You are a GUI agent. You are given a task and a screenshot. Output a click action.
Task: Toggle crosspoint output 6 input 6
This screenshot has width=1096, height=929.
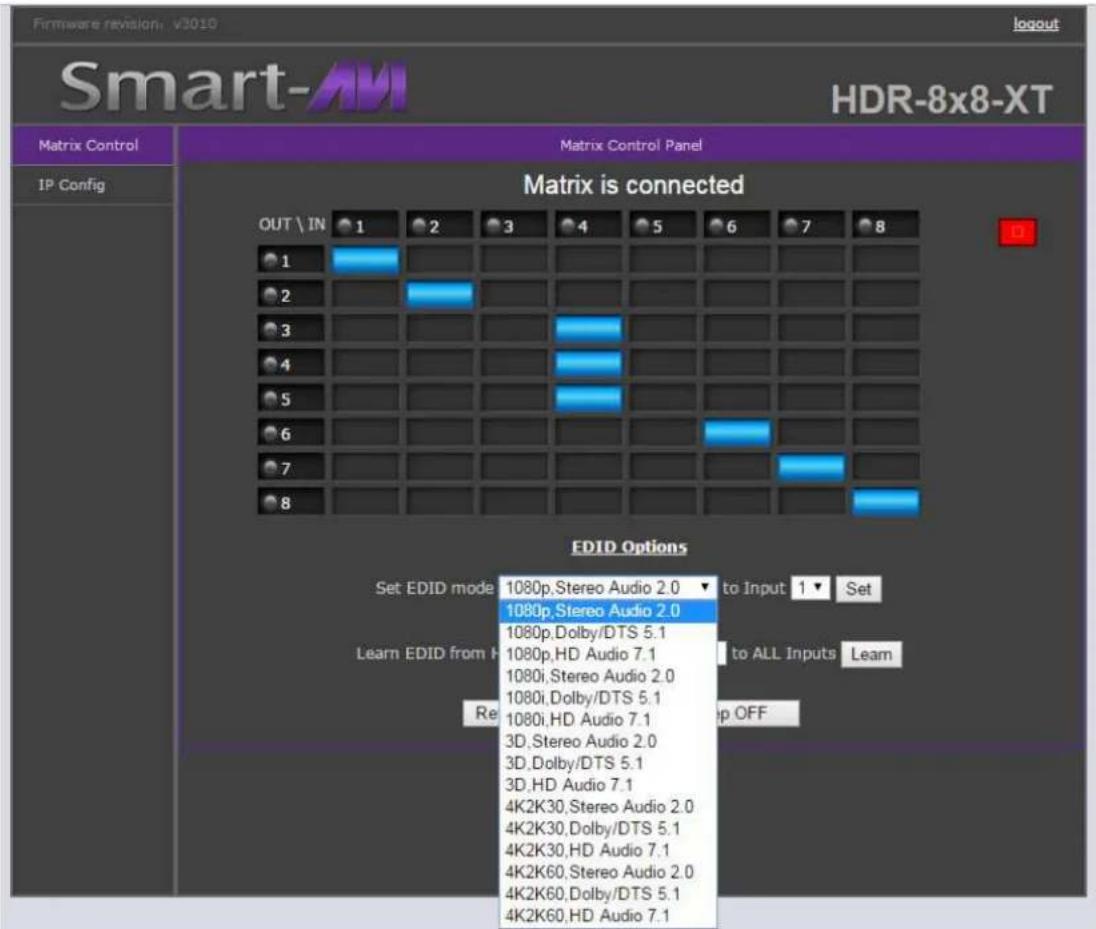pos(737,433)
